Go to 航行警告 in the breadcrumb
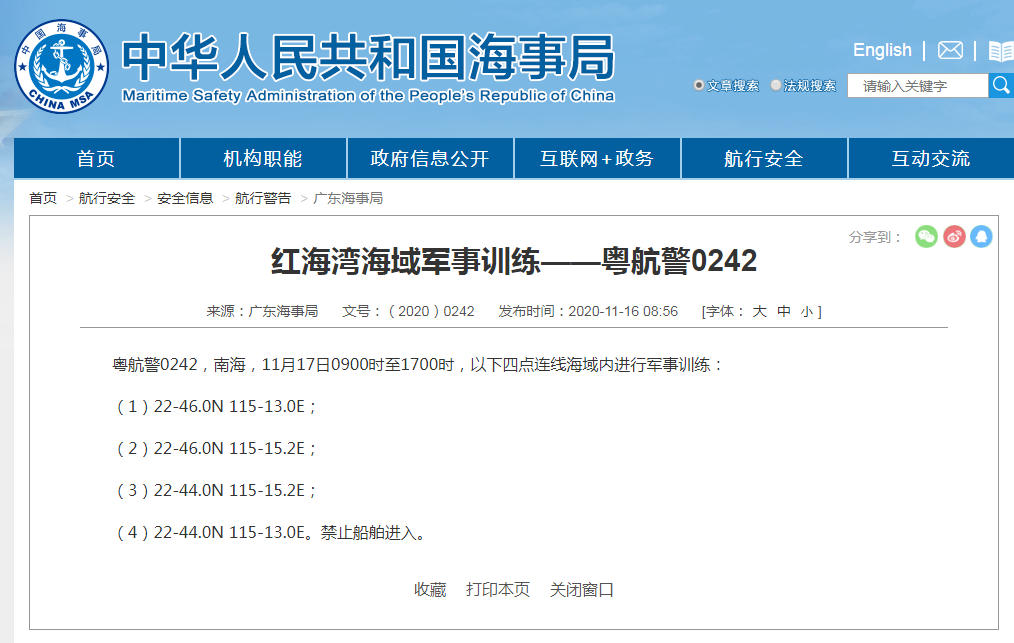1014x643 pixels. (263, 198)
